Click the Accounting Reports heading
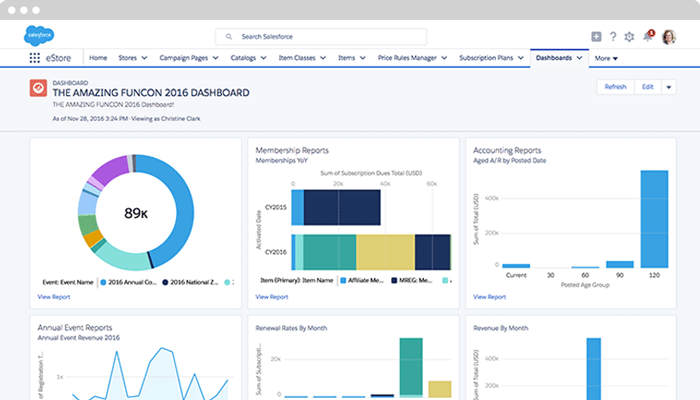This screenshot has height=400, width=700. click(x=507, y=150)
